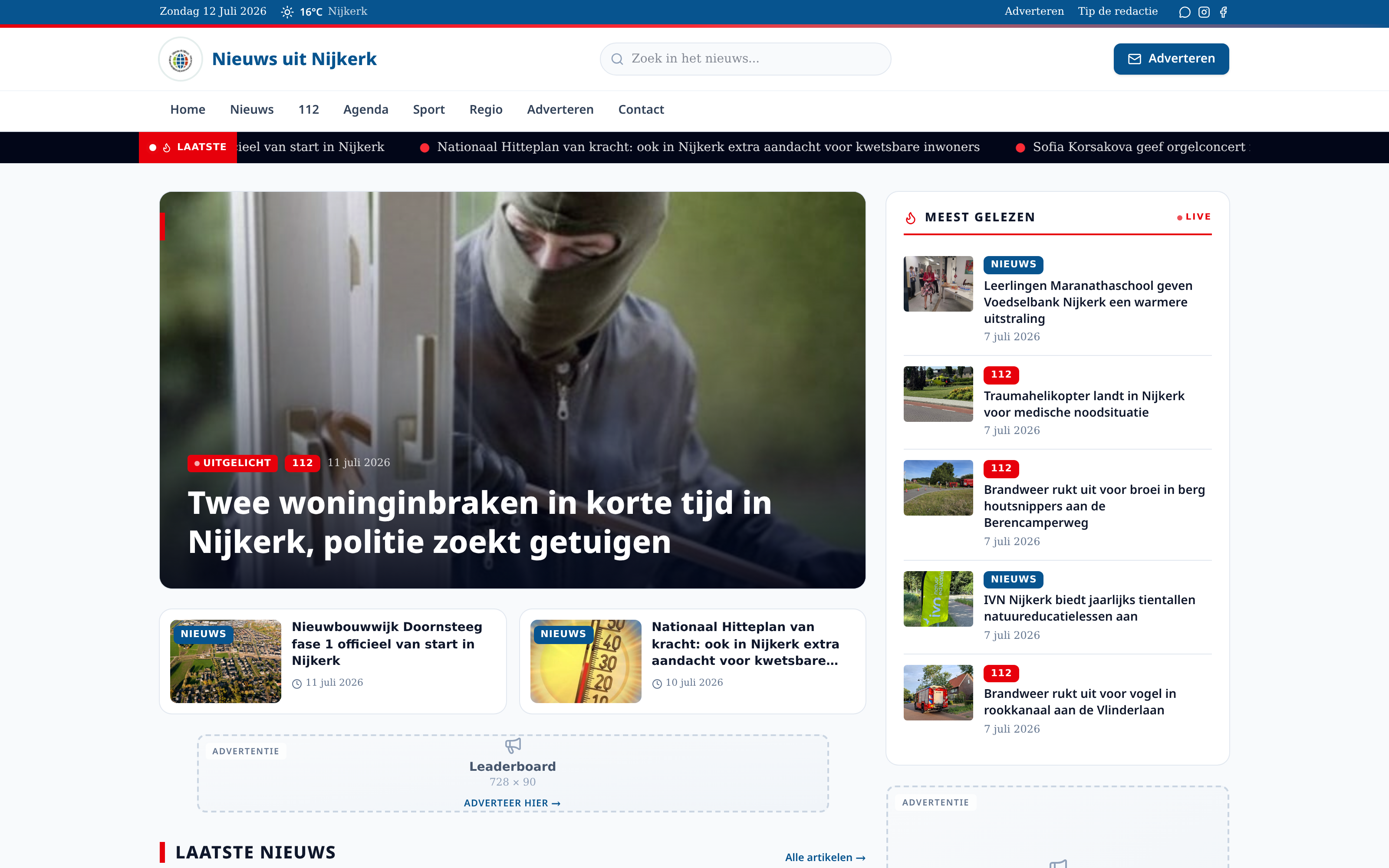Open the featured woninginbraken headline
Viewport: 1389px width, 868px height.
coord(479,523)
